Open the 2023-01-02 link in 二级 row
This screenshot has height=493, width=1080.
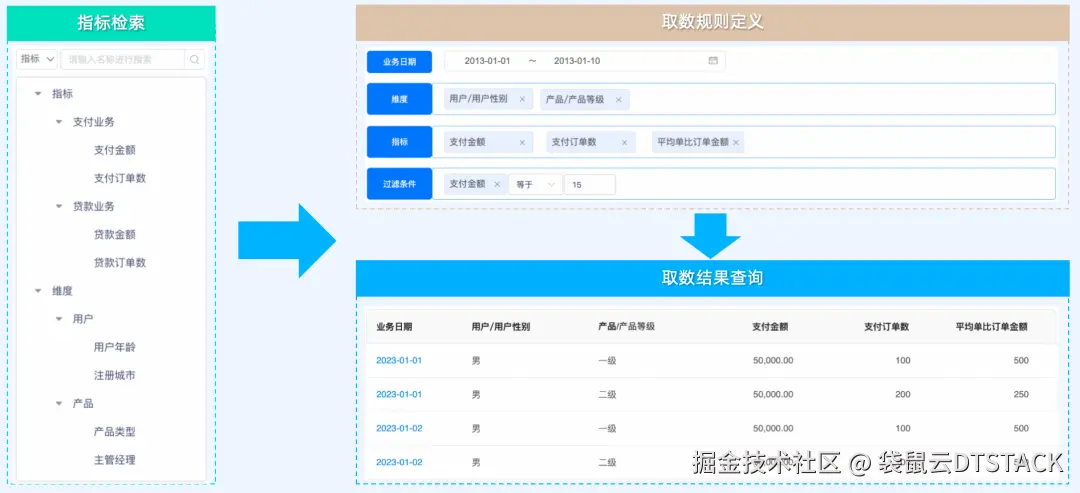click(399, 462)
